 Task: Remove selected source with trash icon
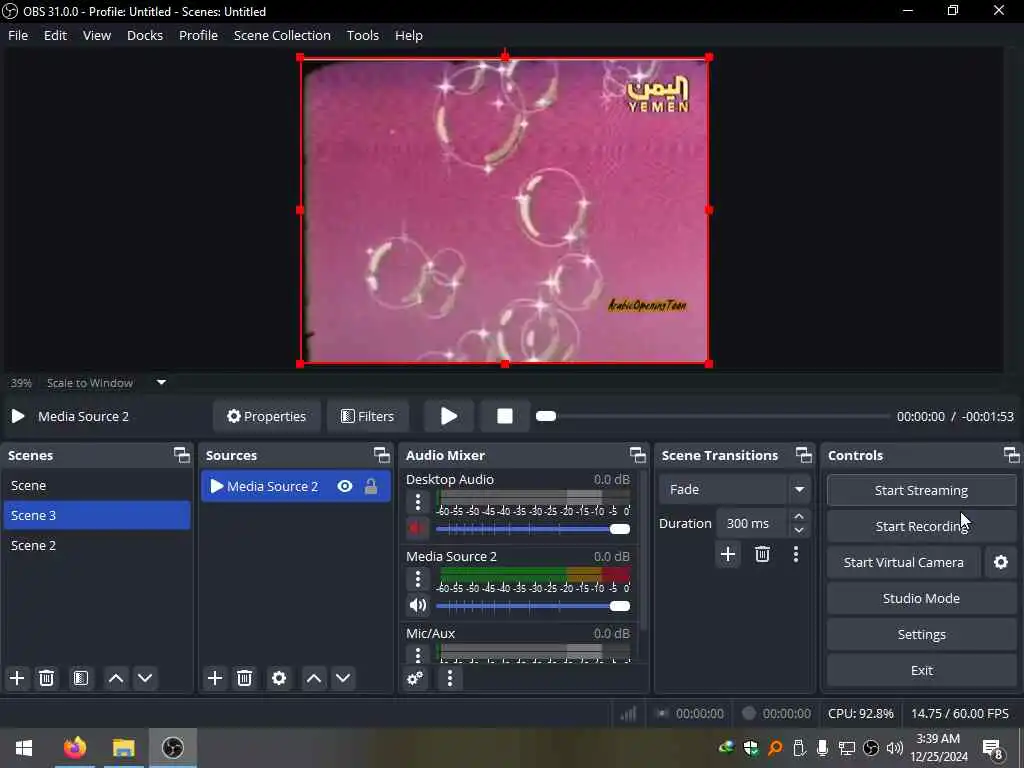[x=244, y=678]
